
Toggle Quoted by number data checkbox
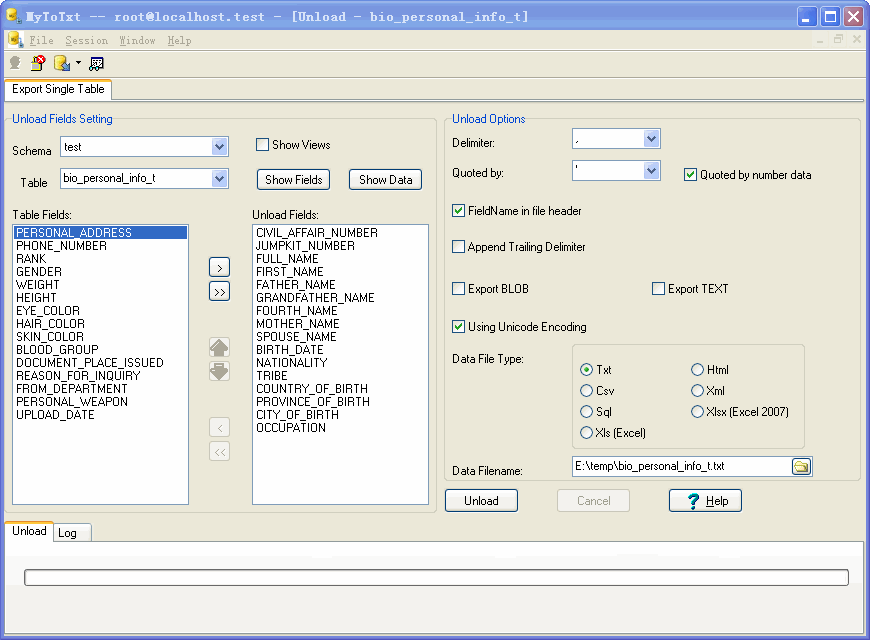coord(690,175)
